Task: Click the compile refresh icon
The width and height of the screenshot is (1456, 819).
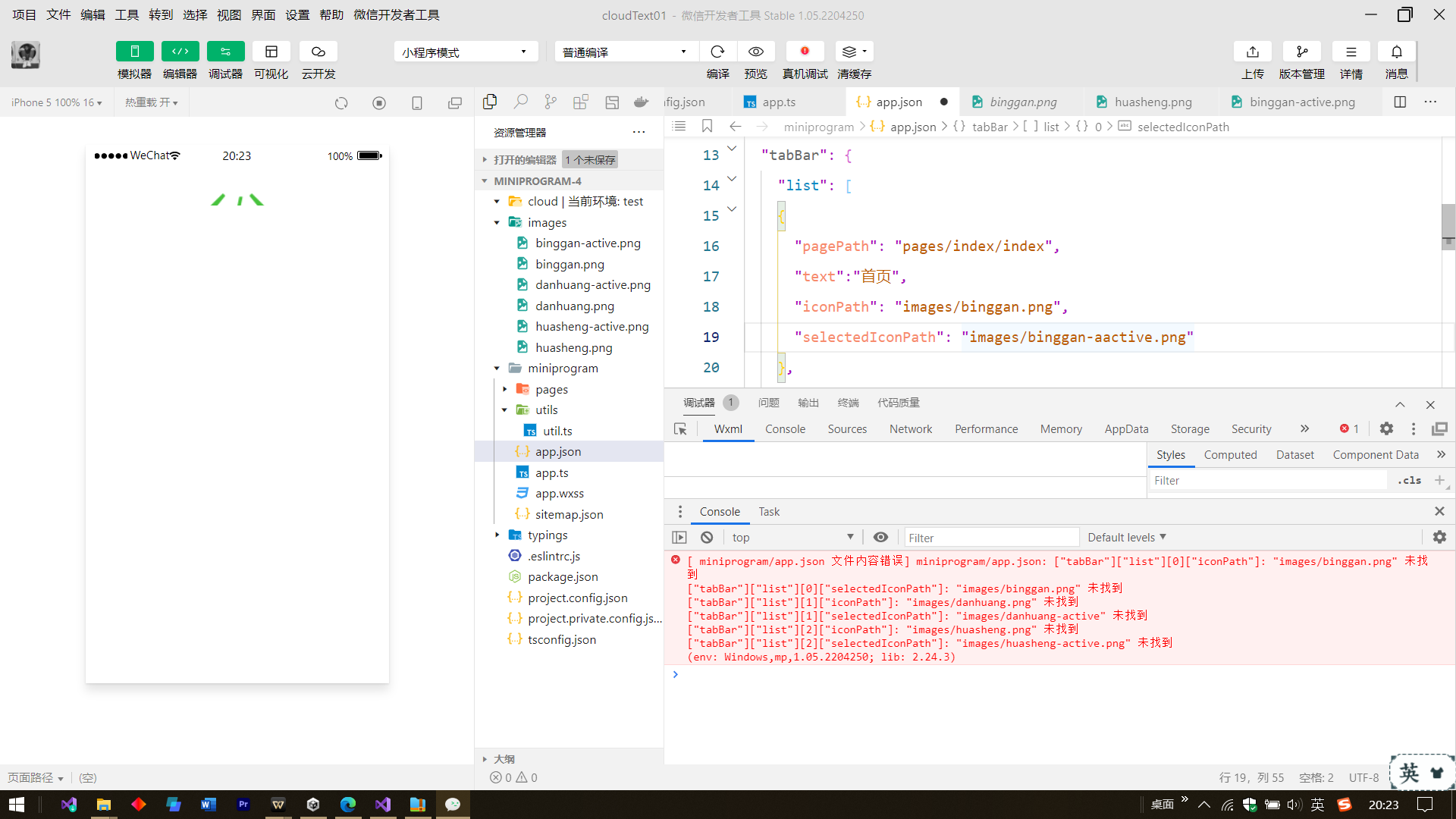Action: click(717, 52)
